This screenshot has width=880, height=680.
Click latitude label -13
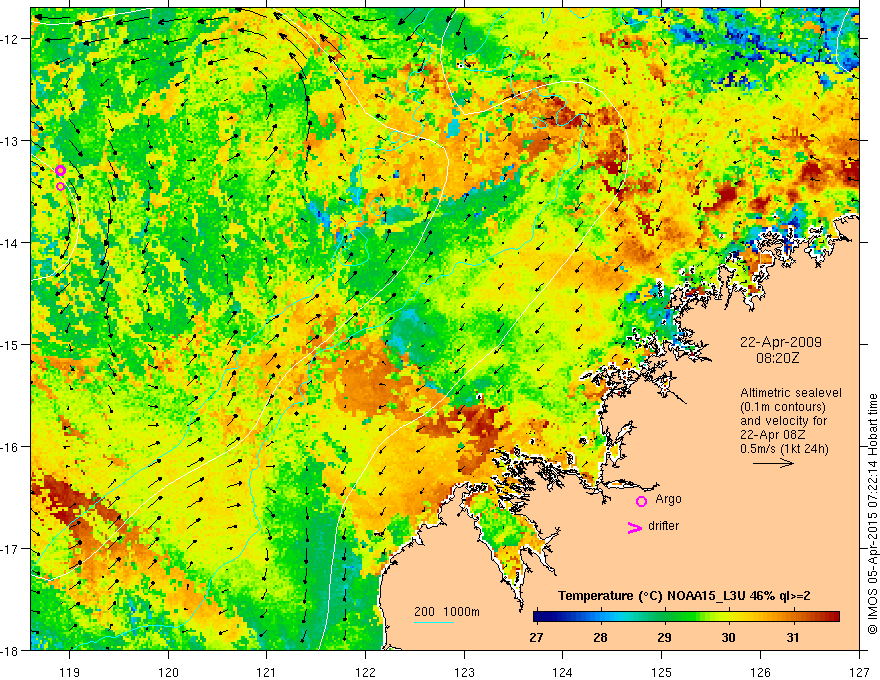click(x=11, y=141)
